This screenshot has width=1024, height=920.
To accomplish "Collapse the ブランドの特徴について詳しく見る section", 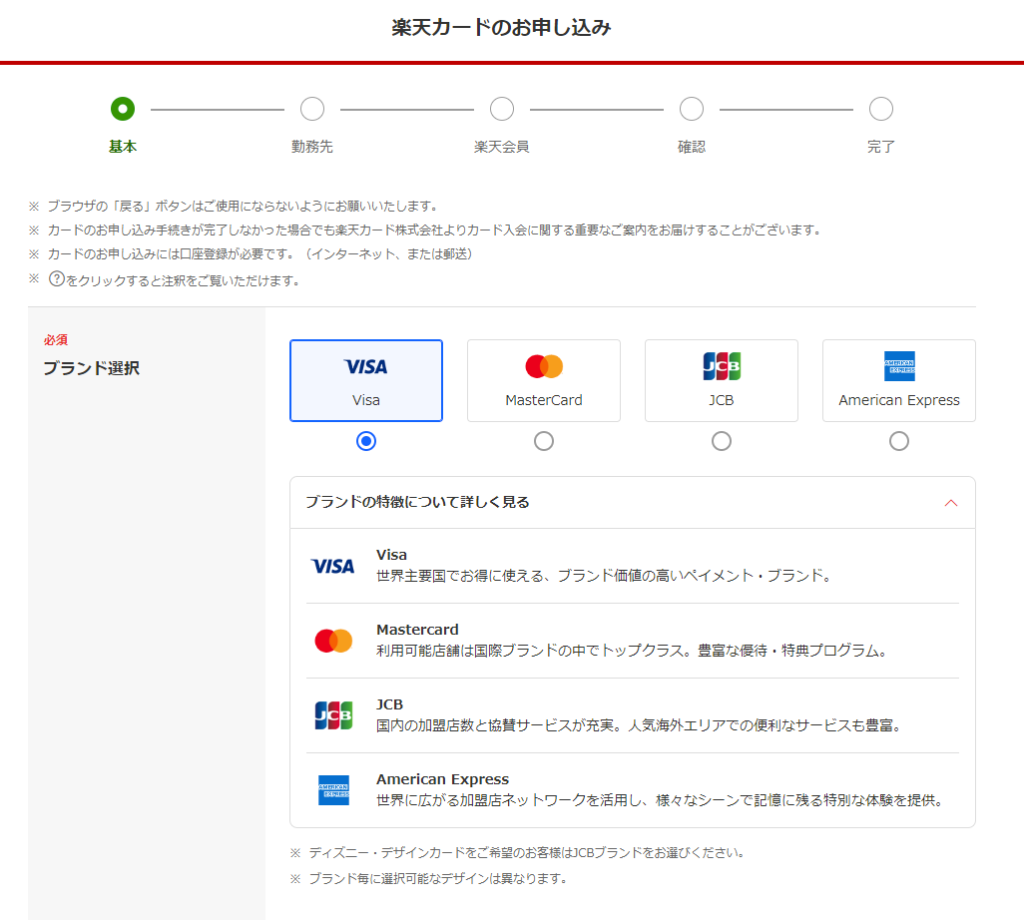I will 632,503.
